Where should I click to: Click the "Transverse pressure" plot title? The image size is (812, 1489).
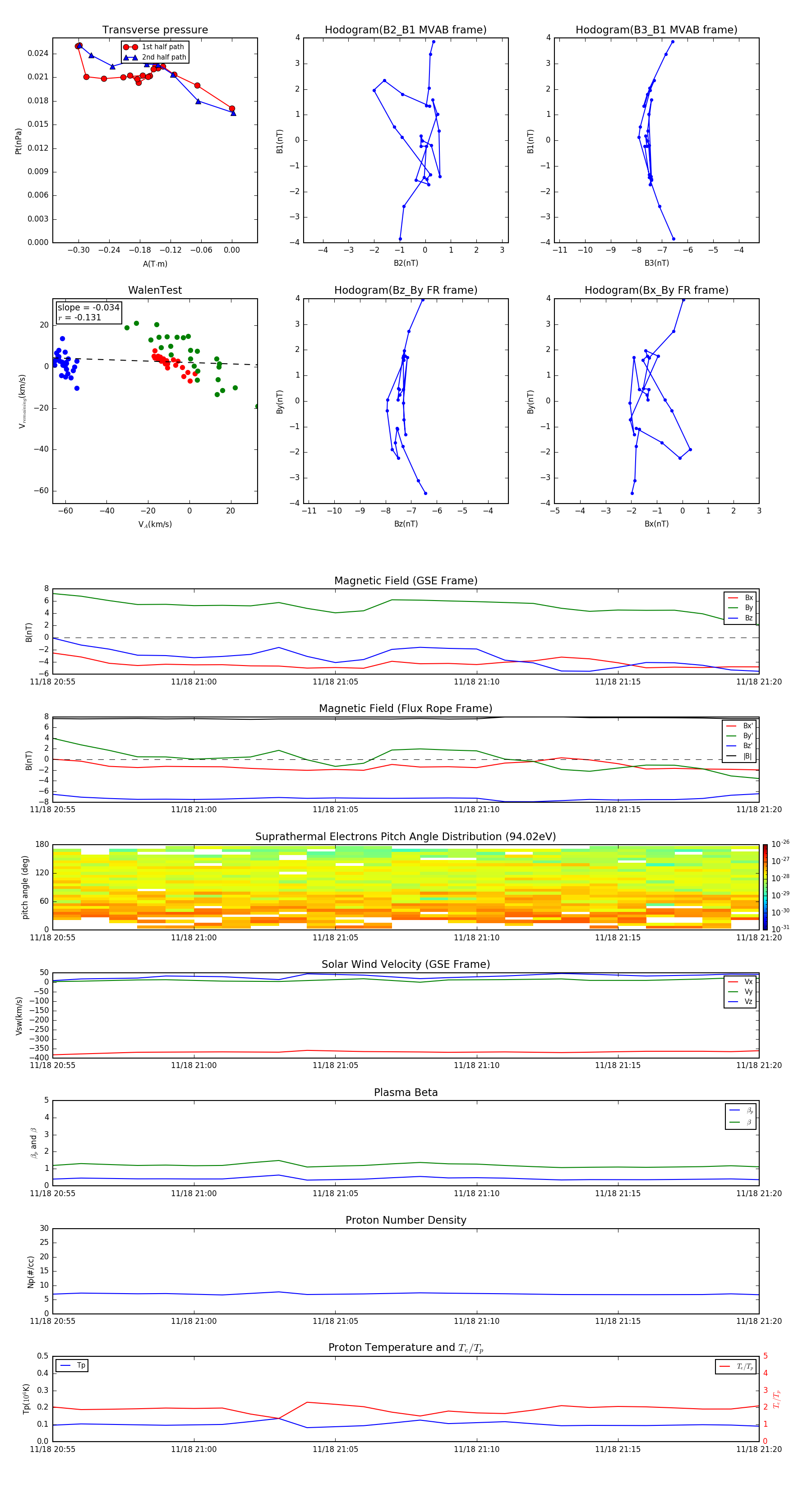click(x=155, y=30)
